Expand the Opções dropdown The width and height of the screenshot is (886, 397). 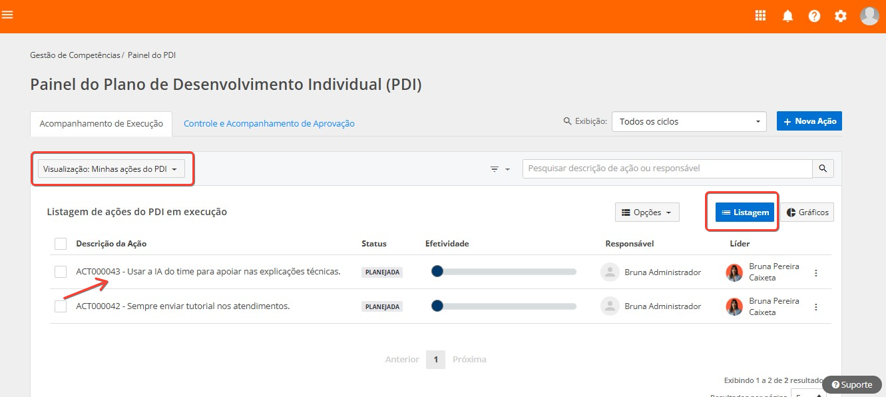tap(647, 212)
